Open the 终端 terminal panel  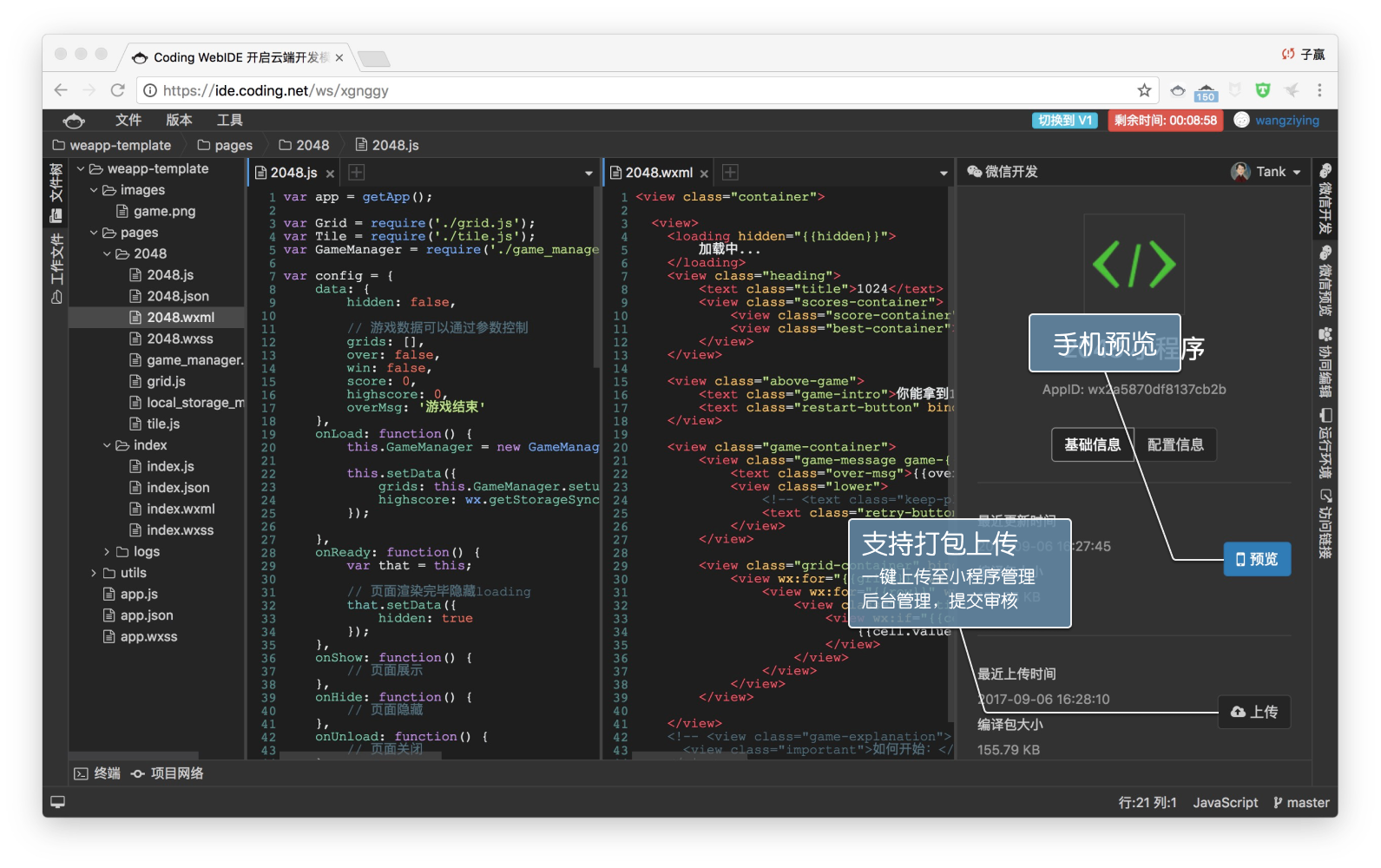97,773
